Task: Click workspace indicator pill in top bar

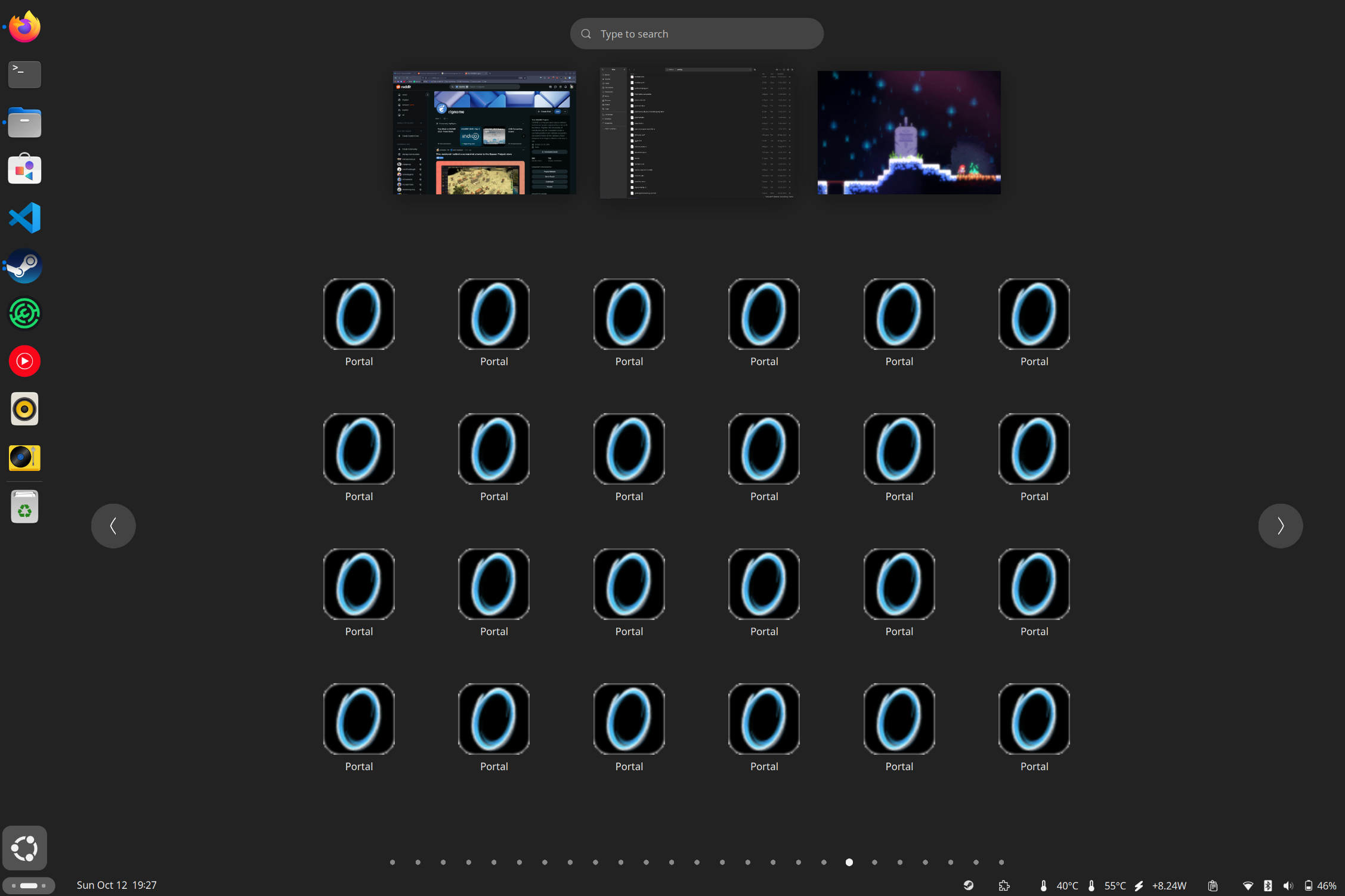Action: (29, 885)
